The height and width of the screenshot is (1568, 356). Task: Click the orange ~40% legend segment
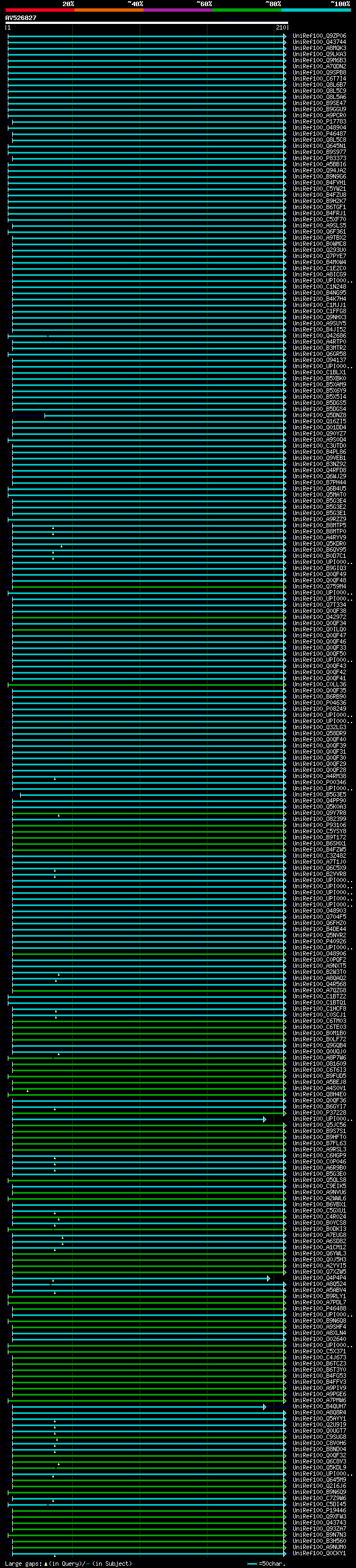[109, 10]
